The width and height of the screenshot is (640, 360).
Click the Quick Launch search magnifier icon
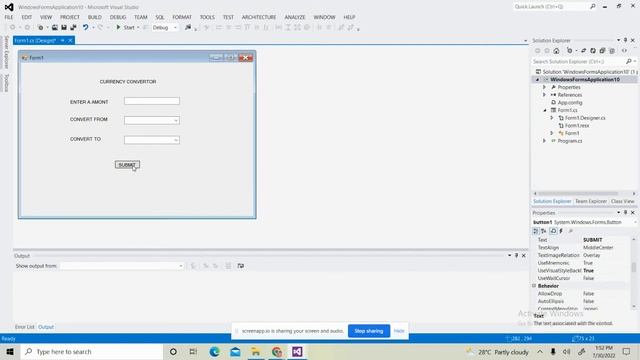click(593, 7)
